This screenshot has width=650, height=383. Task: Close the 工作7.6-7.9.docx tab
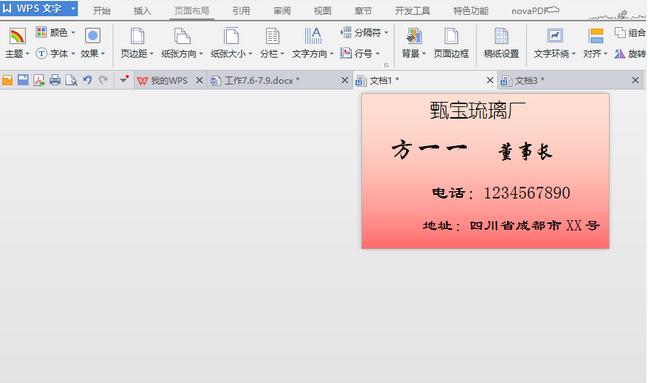tap(344, 80)
